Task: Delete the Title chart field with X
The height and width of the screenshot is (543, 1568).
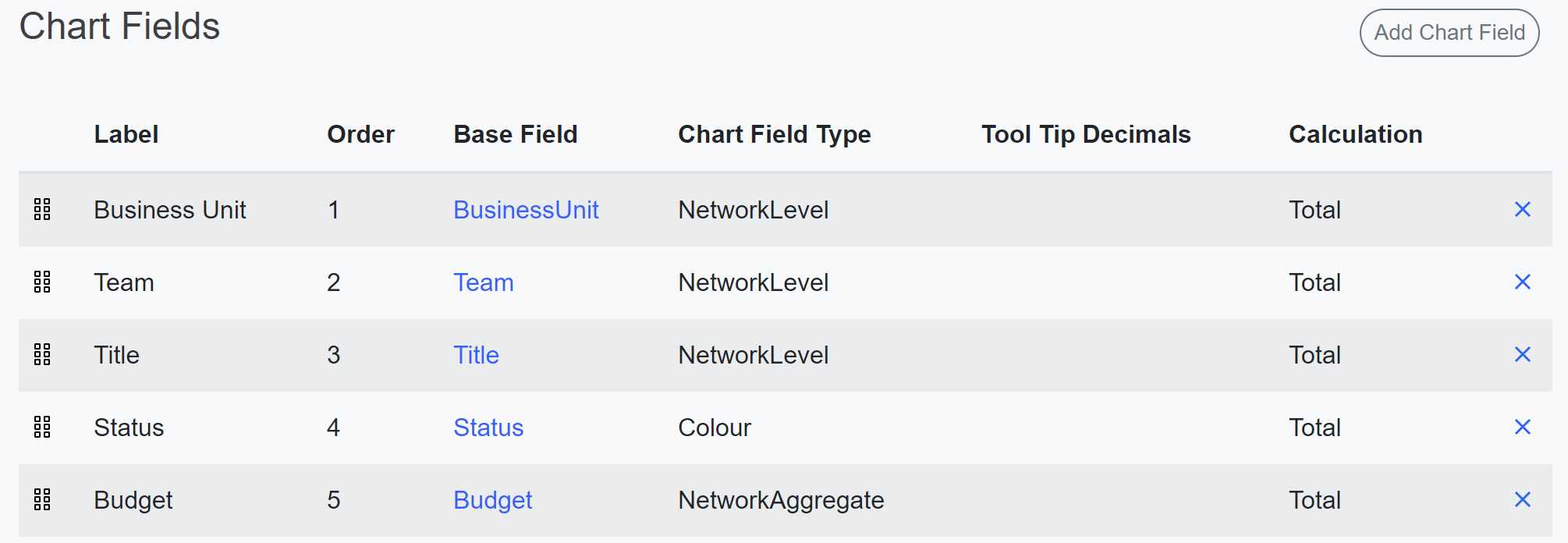Action: 1522,354
